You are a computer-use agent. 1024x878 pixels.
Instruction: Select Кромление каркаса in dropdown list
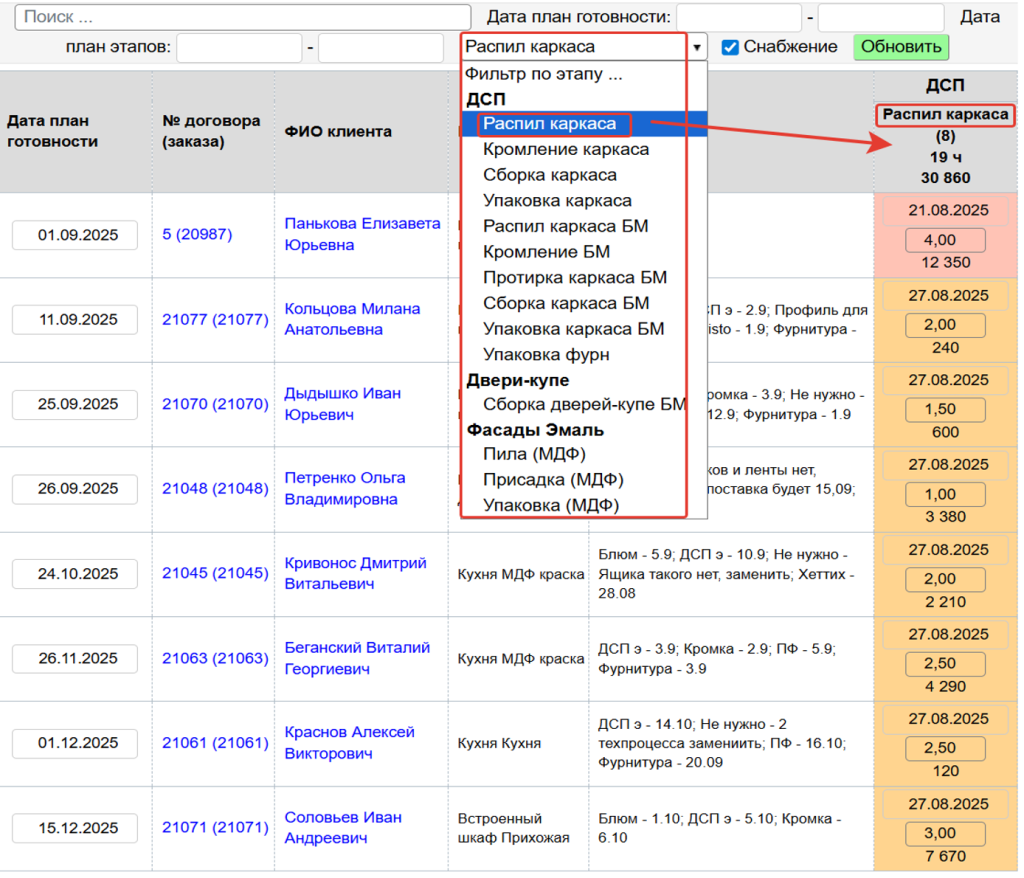click(565, 150)
